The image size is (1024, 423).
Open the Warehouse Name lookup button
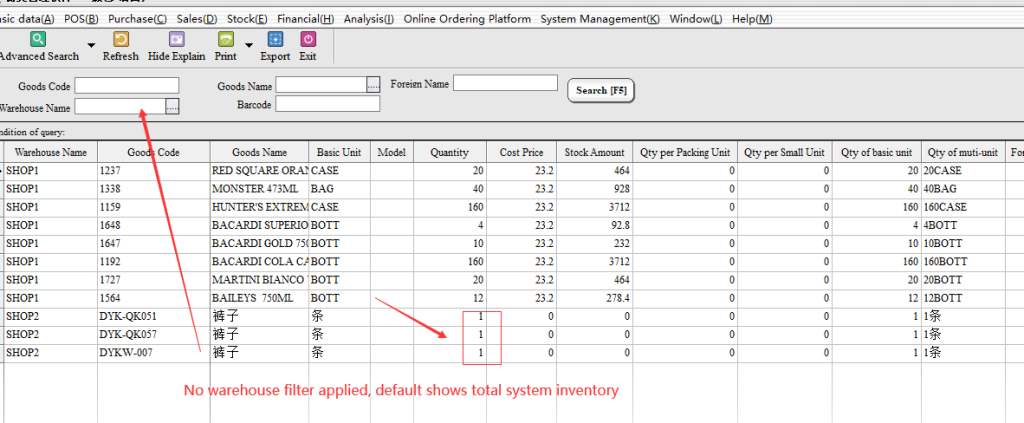(x=172, y=105)
